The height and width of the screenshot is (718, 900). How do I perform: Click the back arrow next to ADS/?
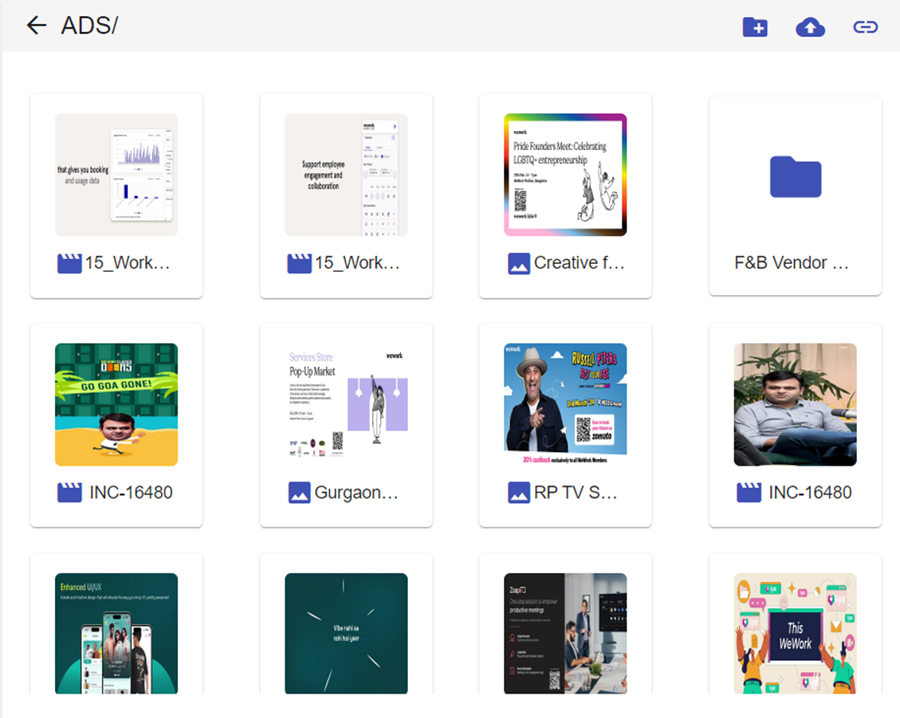[x=37, y=26]
